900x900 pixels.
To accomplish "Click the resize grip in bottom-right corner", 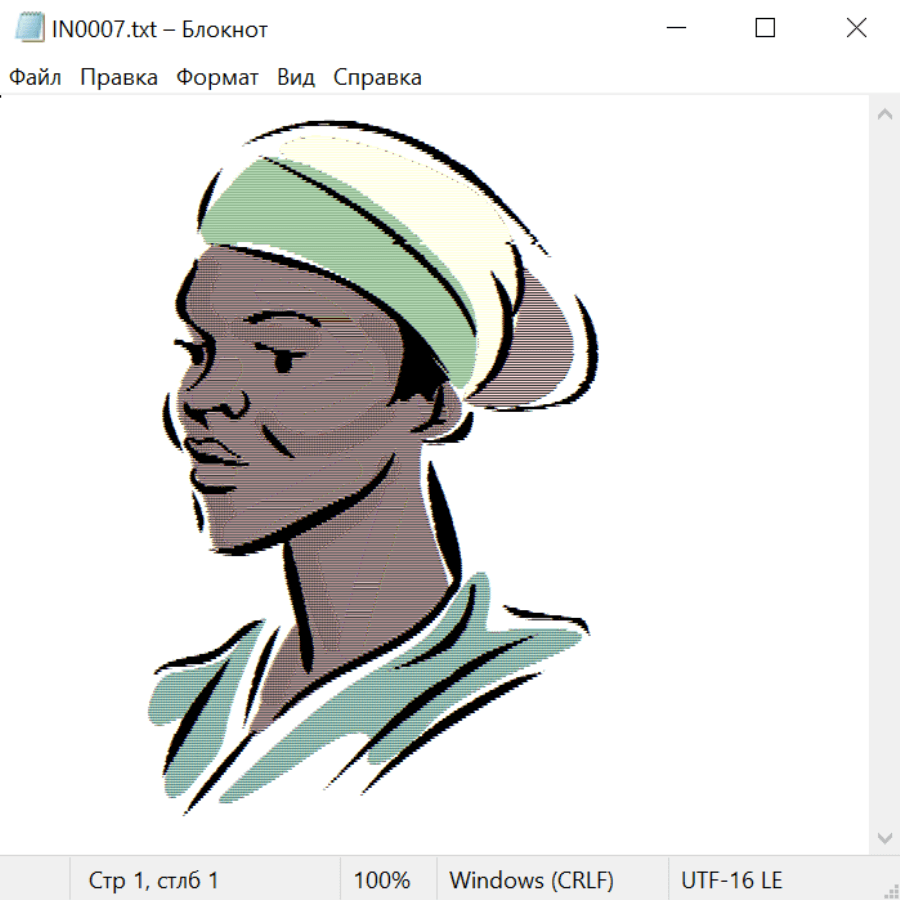I will 891,891.
